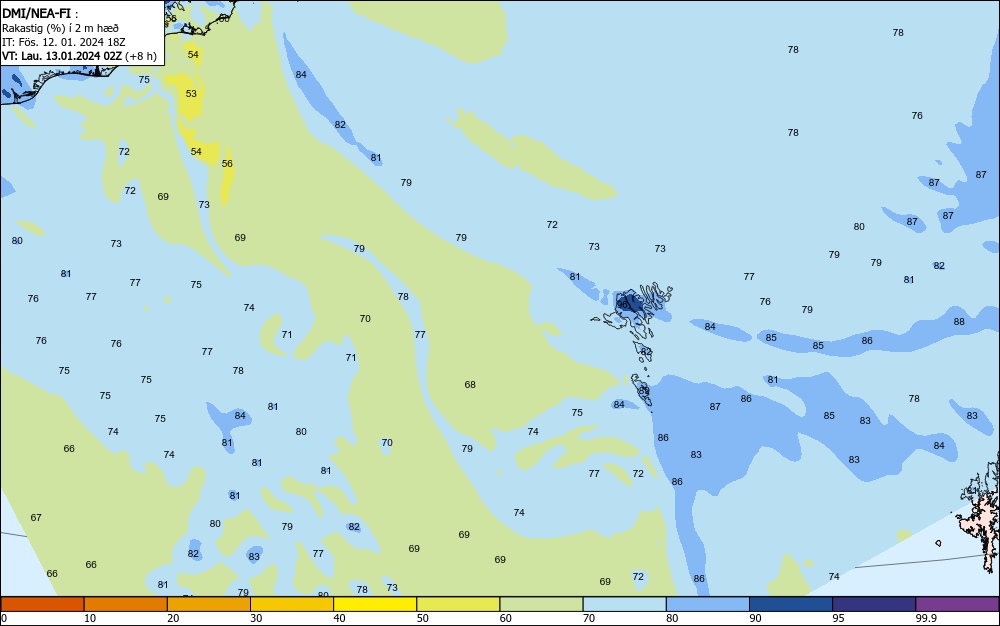The height and width of the screenshot is (626, 1000).
Task: Click the humidity value 53 on the map
Action: pyautogui.click(x=191, y=94)
